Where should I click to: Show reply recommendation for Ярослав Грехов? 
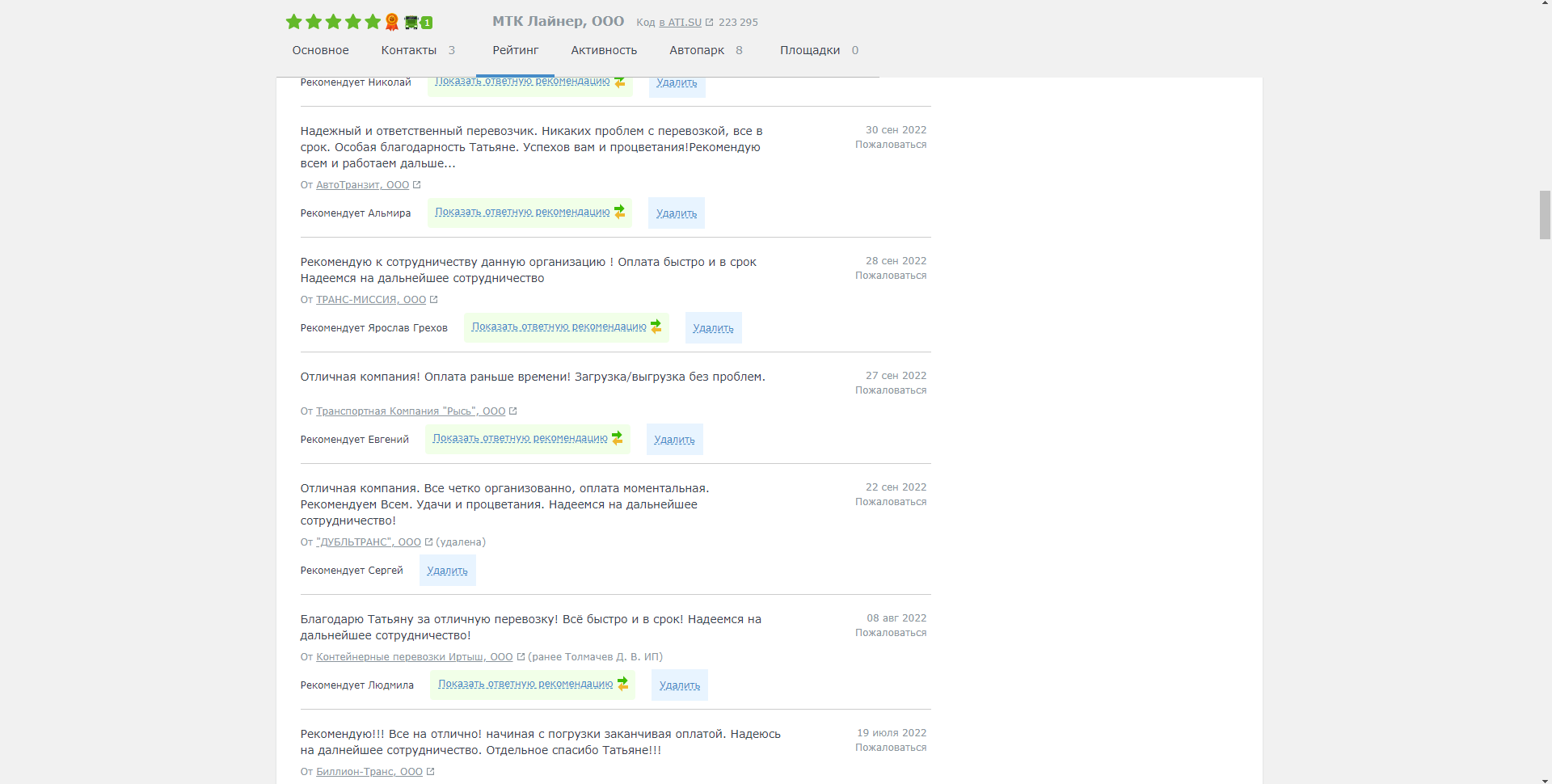click(559, 327)
